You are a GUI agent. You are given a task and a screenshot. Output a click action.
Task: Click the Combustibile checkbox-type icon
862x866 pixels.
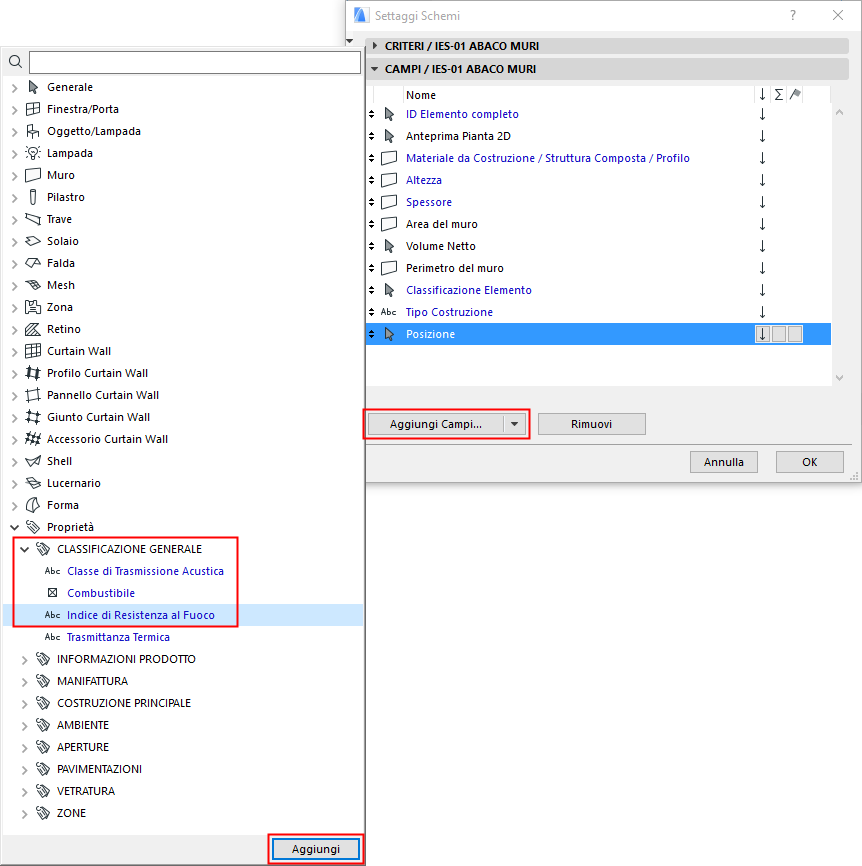click(x=52, y=593)
